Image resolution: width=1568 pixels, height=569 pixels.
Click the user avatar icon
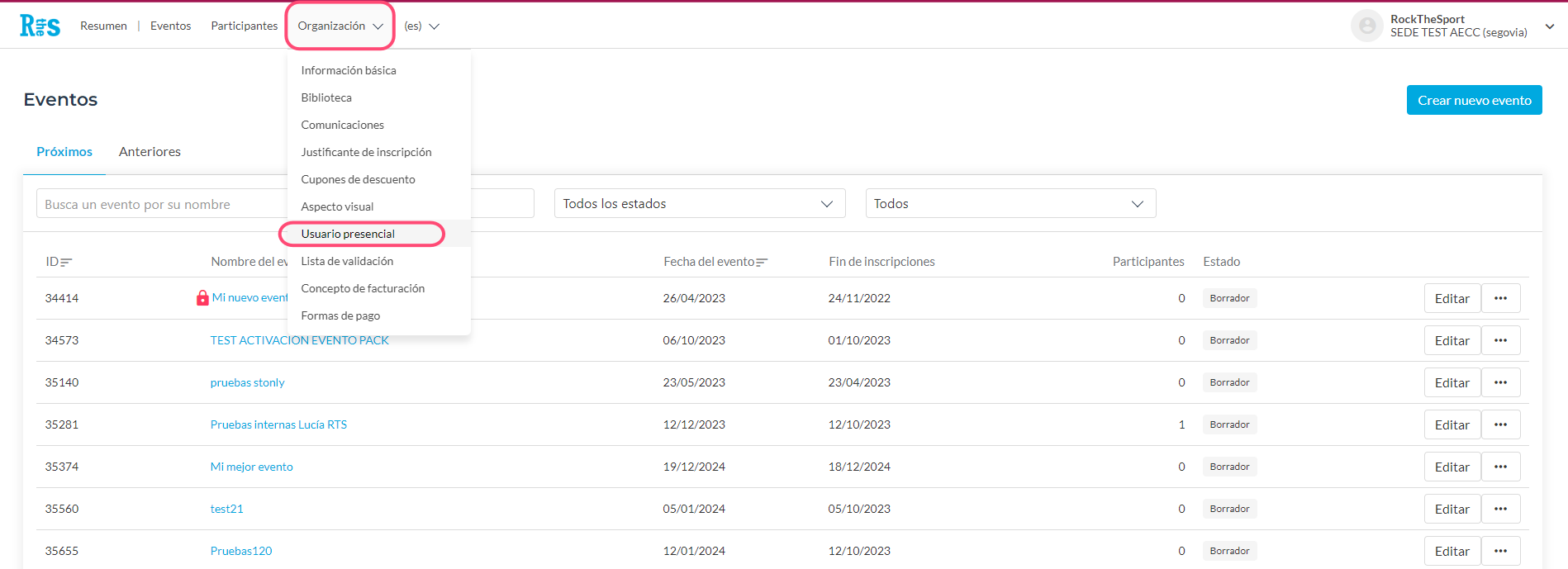click(x=1366, y=26)
